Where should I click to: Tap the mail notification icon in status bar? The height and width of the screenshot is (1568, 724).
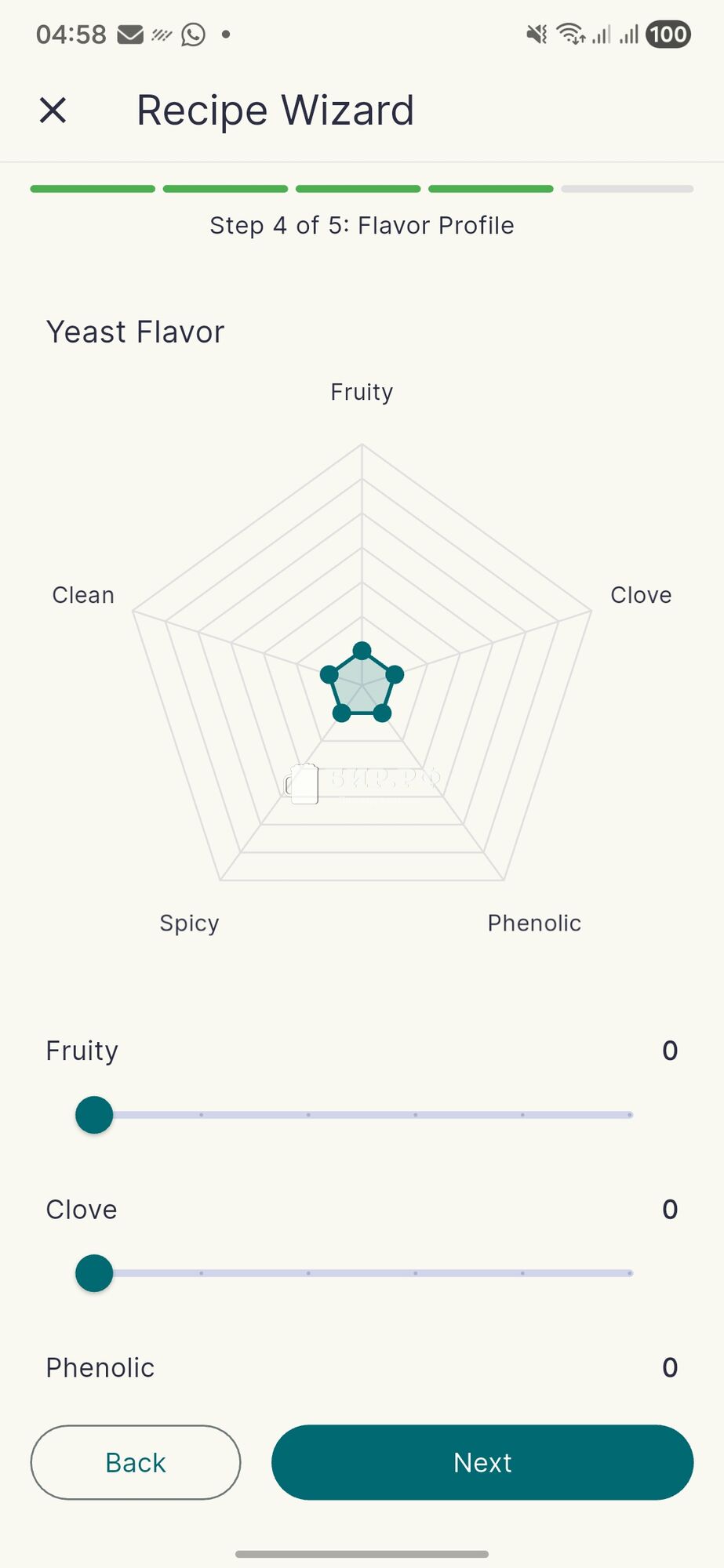tap(130, 34)
